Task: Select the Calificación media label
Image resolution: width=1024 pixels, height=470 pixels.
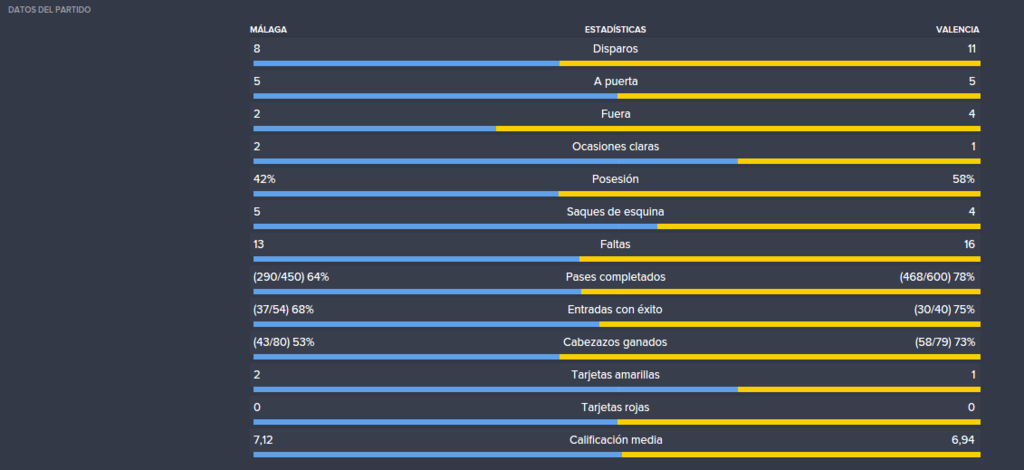Action: coord(615,440)
